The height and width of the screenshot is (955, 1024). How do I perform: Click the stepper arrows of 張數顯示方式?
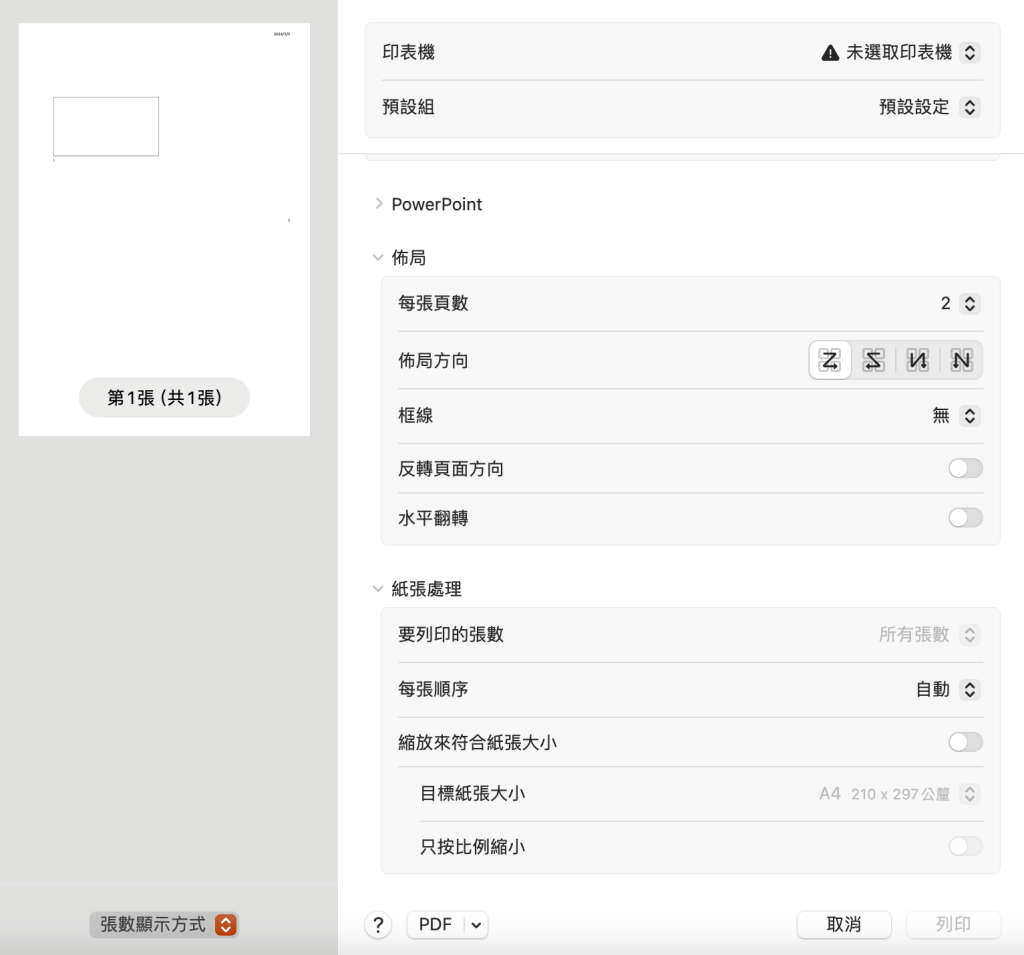(226, 925)
